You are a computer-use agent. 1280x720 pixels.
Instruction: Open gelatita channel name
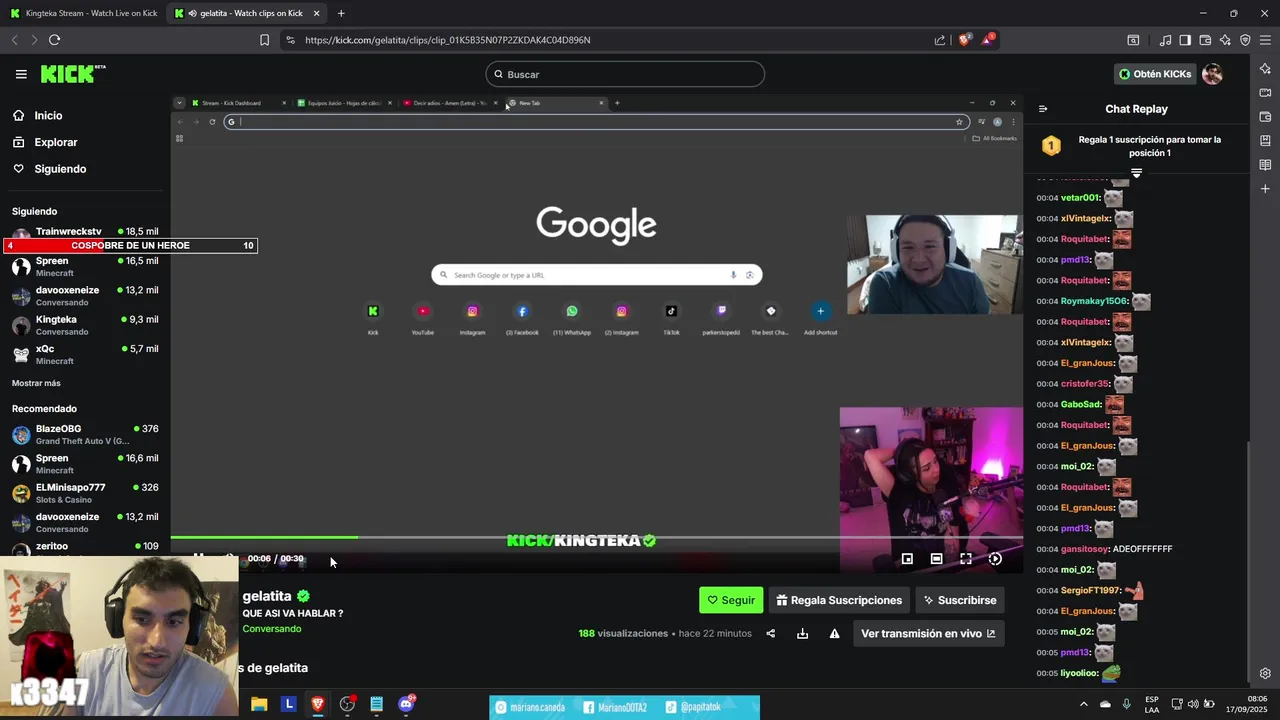pyautogui.click(x=267, y=596)
